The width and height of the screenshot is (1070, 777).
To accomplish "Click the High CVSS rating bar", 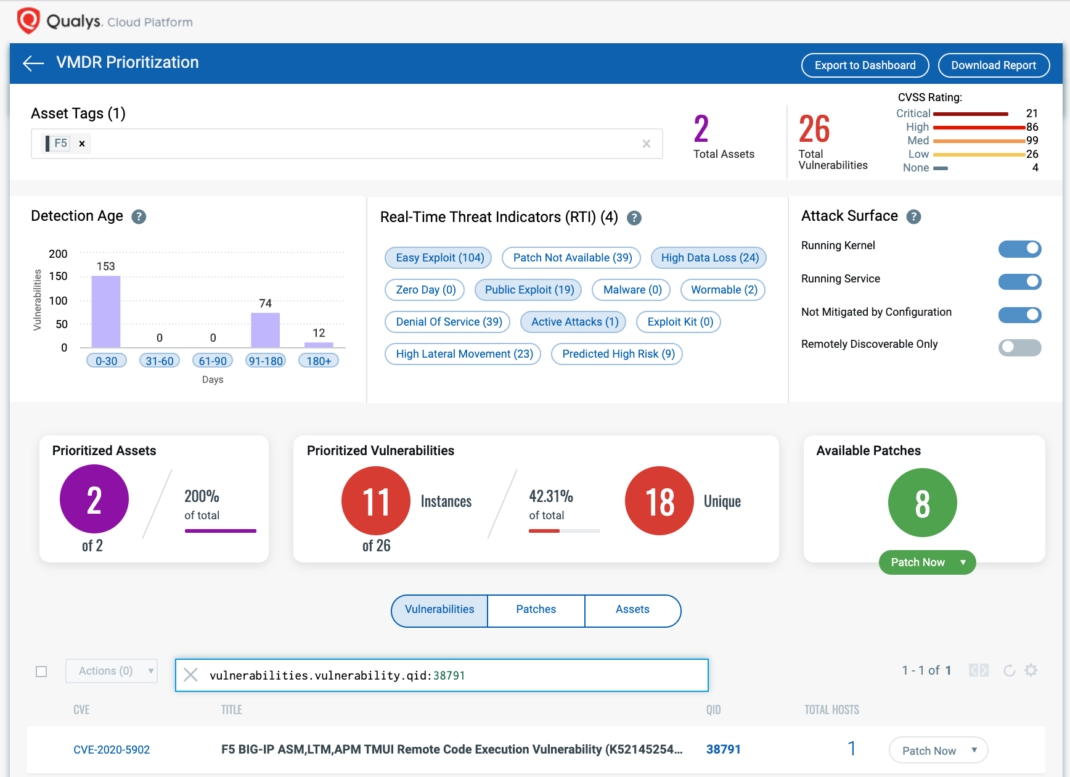I will (979, 128).
